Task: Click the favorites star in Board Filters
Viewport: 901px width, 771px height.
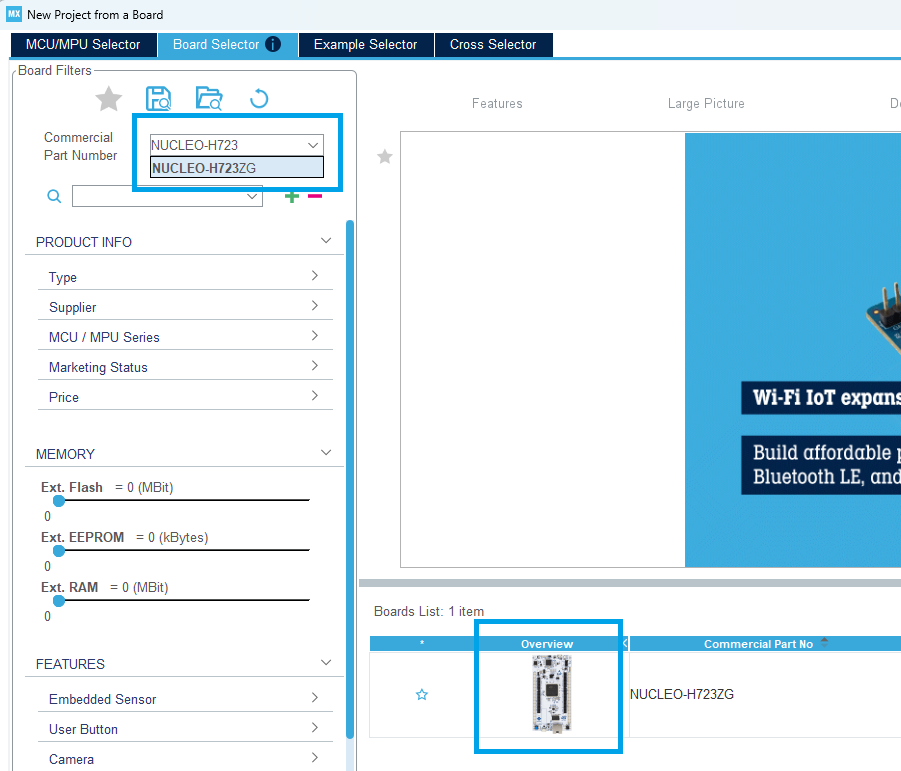Action: tap(109, 99)
